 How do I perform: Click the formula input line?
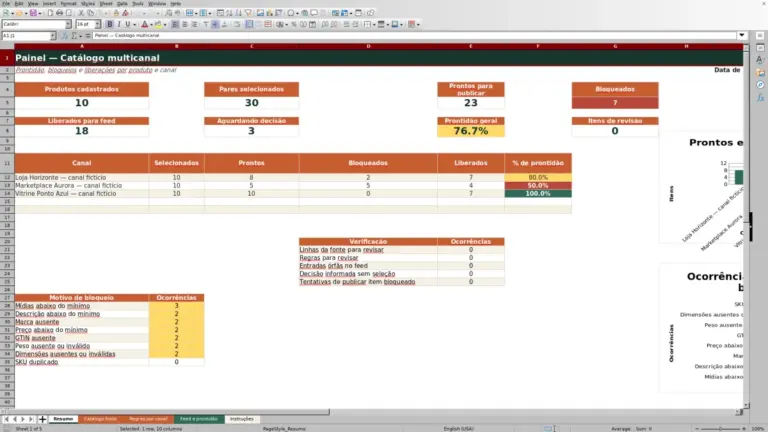pyautogui.click(x=414, y=35)
